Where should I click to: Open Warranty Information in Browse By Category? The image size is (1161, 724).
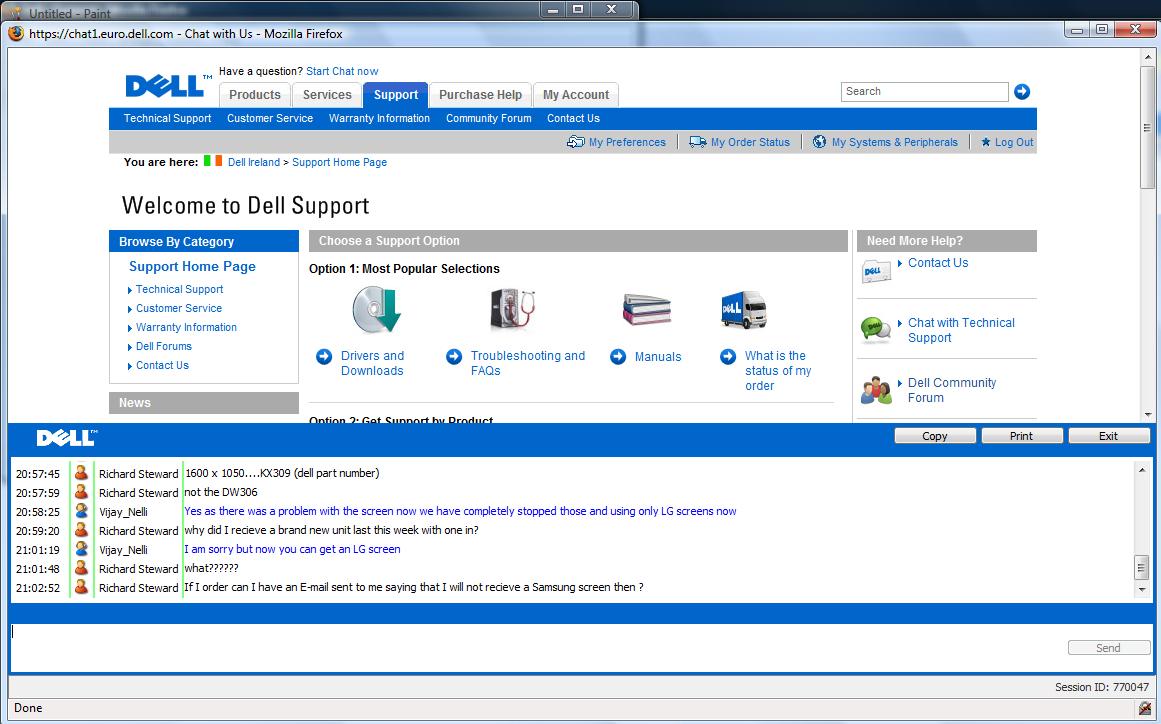pos(187,327)
